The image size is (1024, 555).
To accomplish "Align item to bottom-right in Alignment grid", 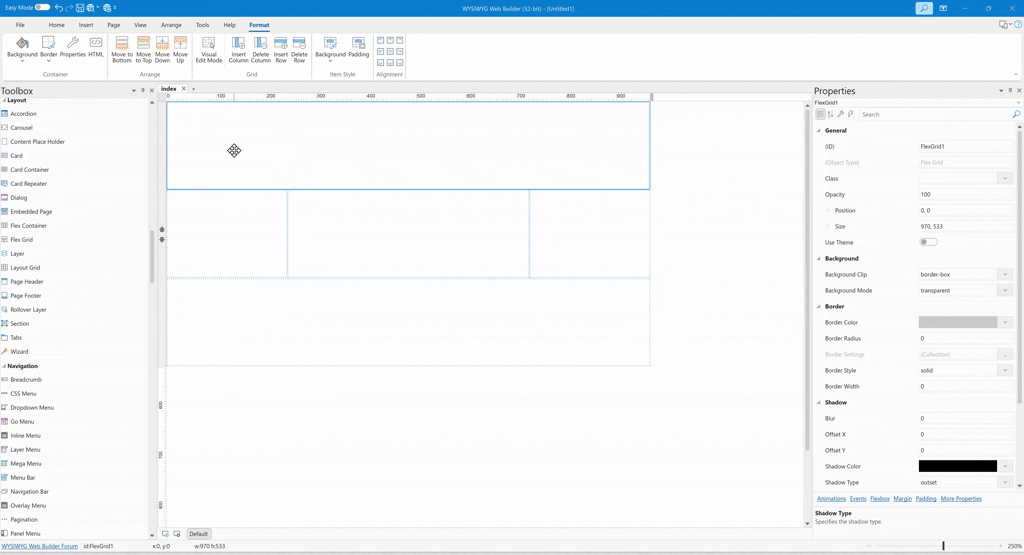I will click(400, 63).
